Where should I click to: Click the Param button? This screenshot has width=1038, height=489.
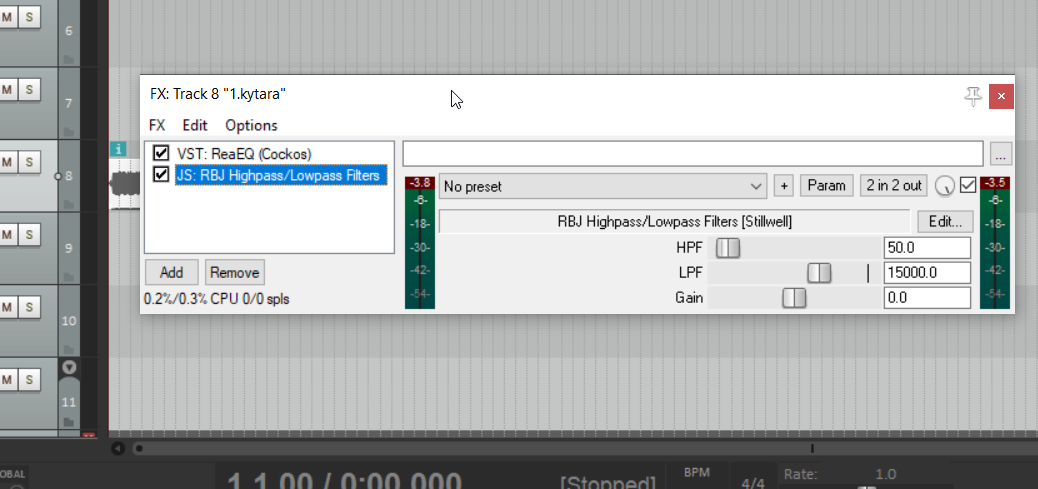click(827, 185)
